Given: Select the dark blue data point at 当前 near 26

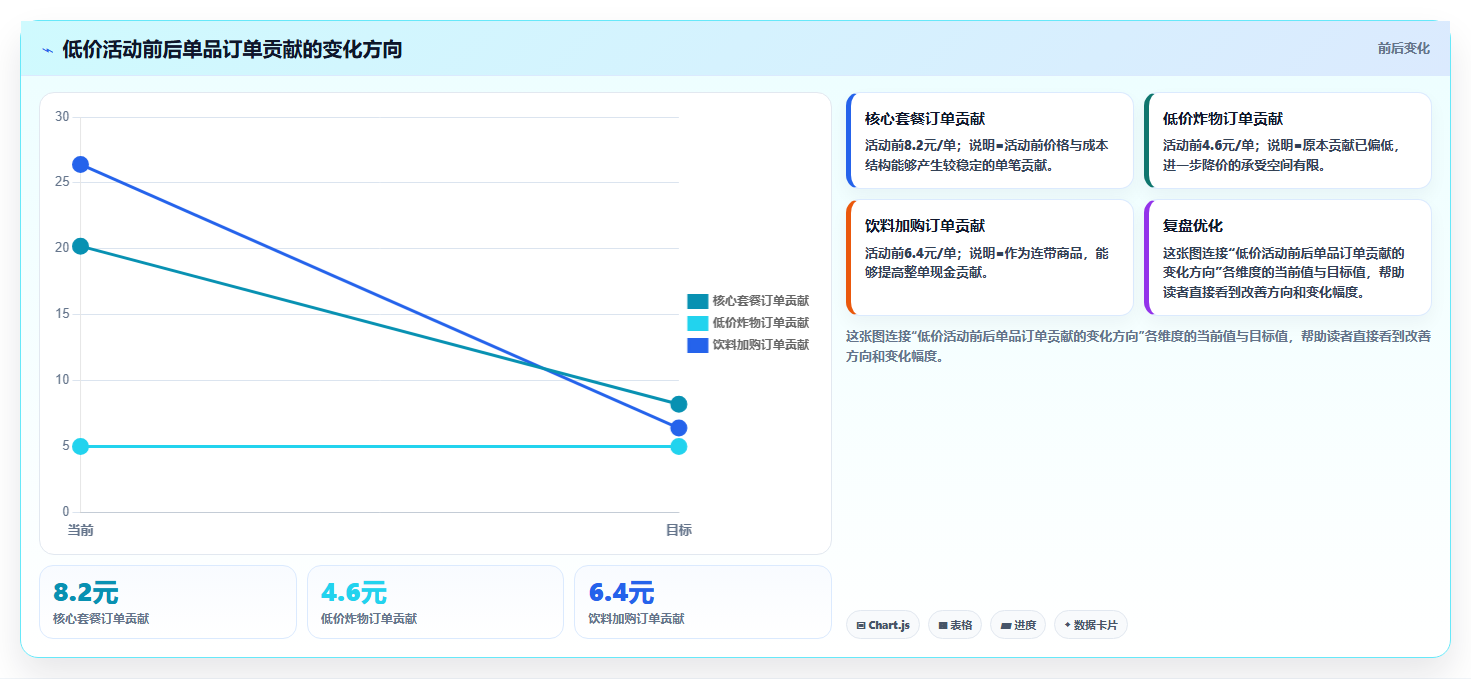Looking at the screenshot, I should coord(80,164).
